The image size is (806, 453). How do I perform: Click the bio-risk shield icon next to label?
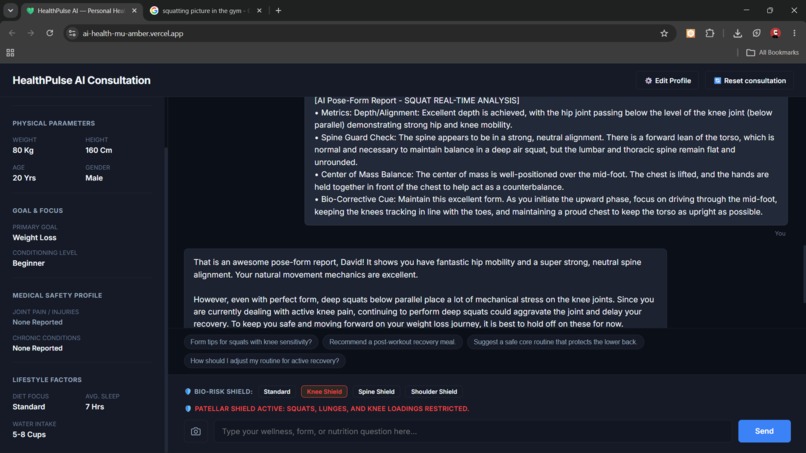point(188,391)
